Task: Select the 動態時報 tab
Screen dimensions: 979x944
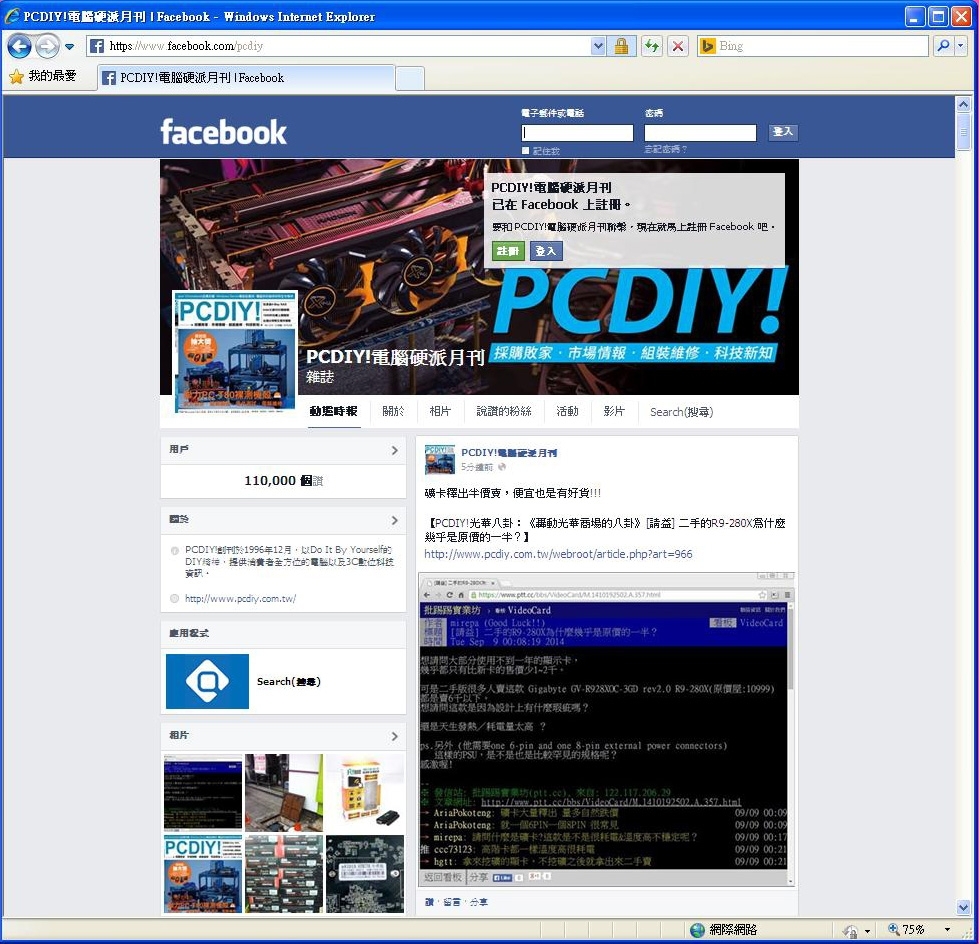Action: (334, 411)
